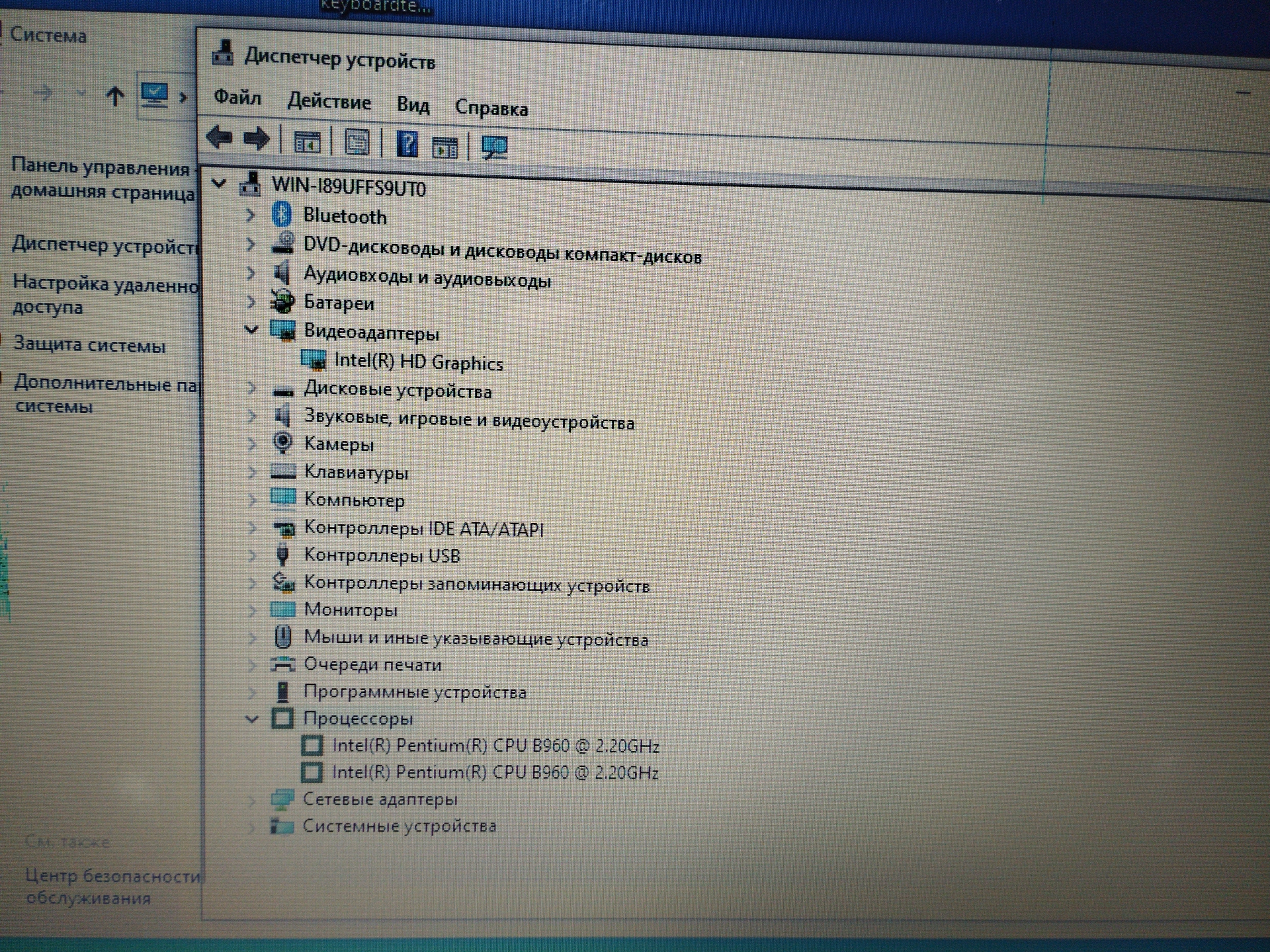This screenshot has width=1270, height=952.
Task: Open Панель управления домашняя страница link
Action: [103, 179]
